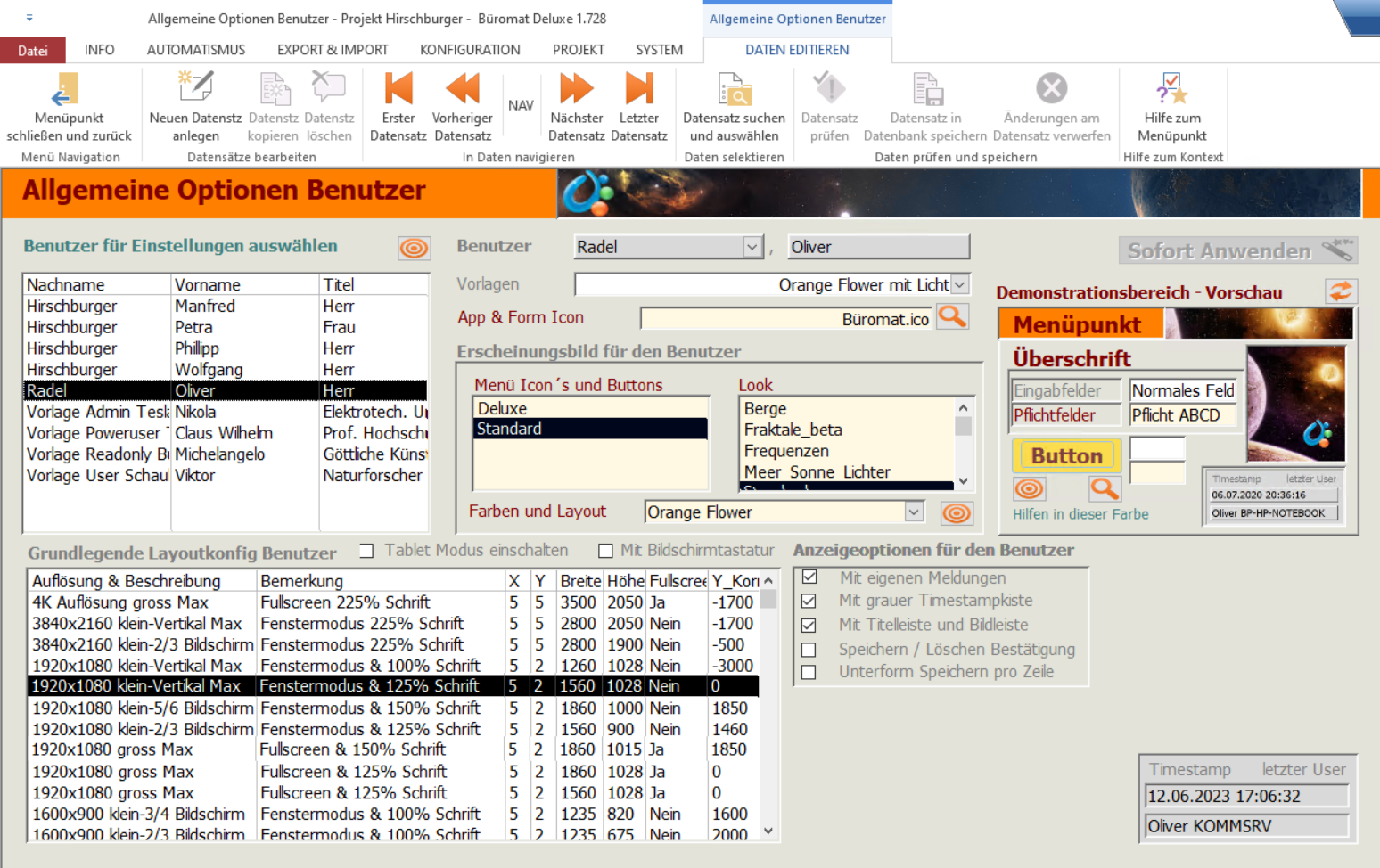Click Menüpunkt schließen und zurück
The height and width of the screenshot is (868, 1380).
69,90
